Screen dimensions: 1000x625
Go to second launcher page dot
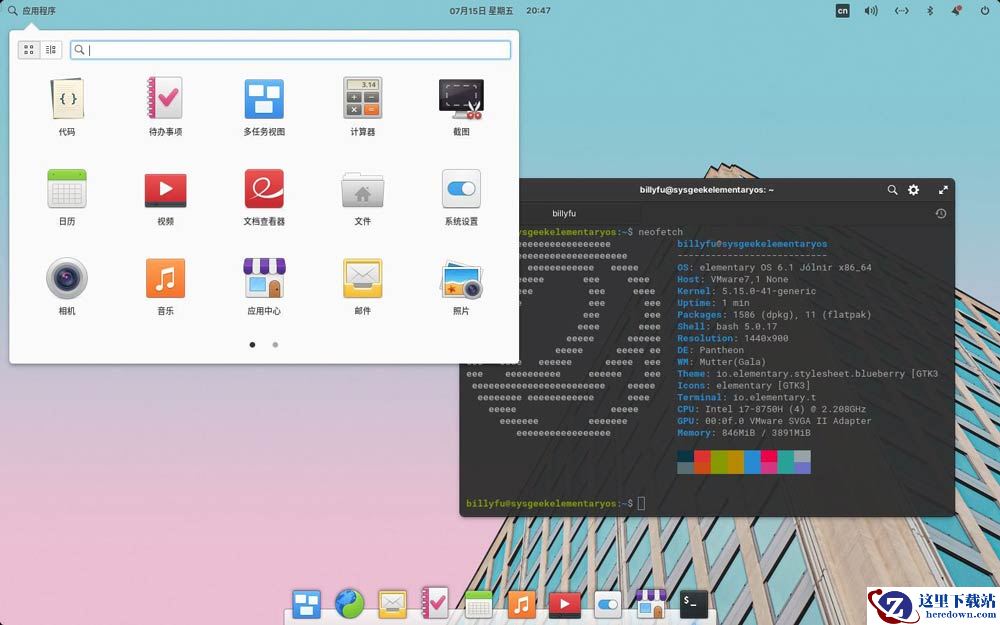pos(275,344)
